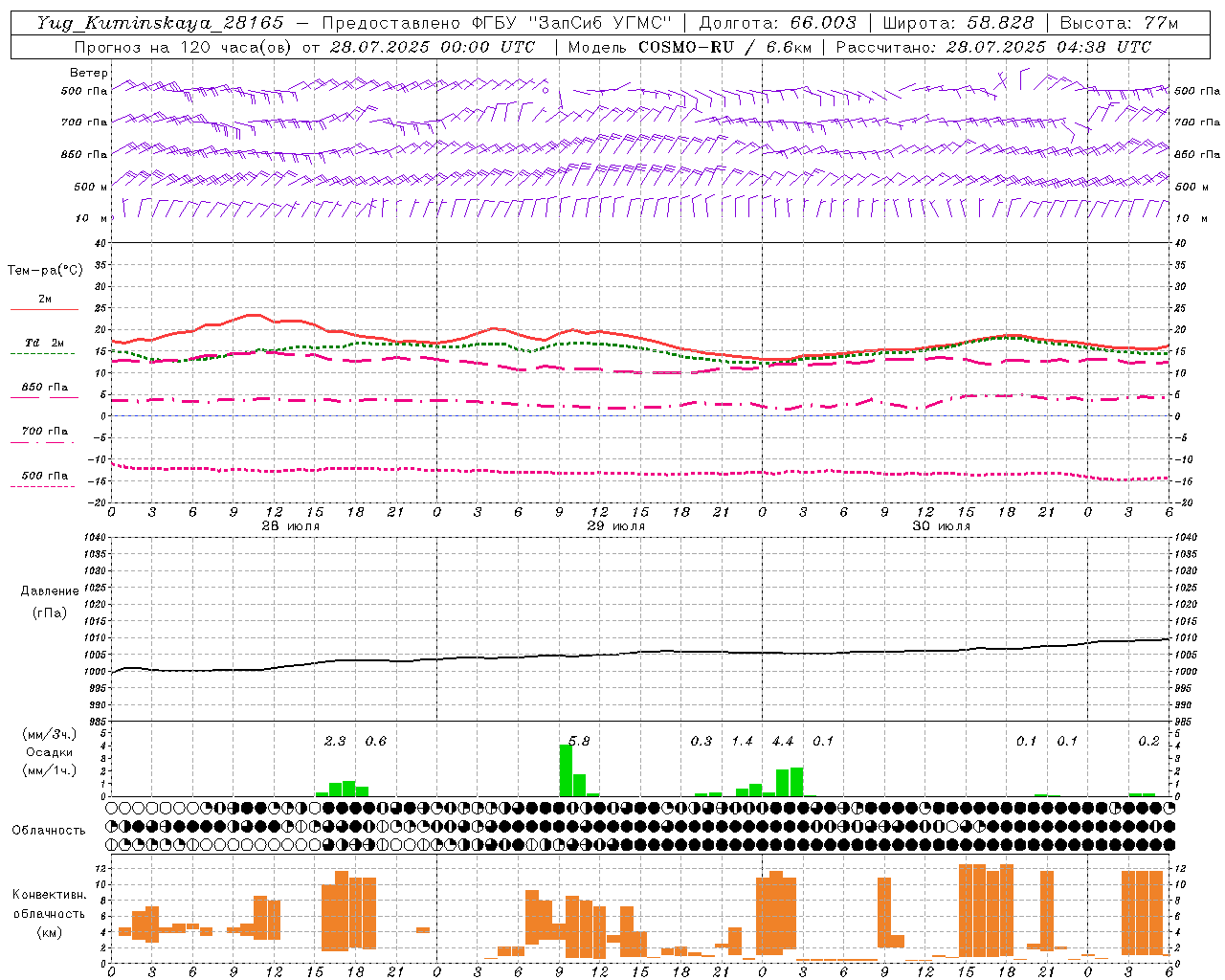The height and width of the screenshot is (980, 1225).
Task: Select the provider text ФГБУ "ЗапСиб УГМС"
Action: coord(572,23)
